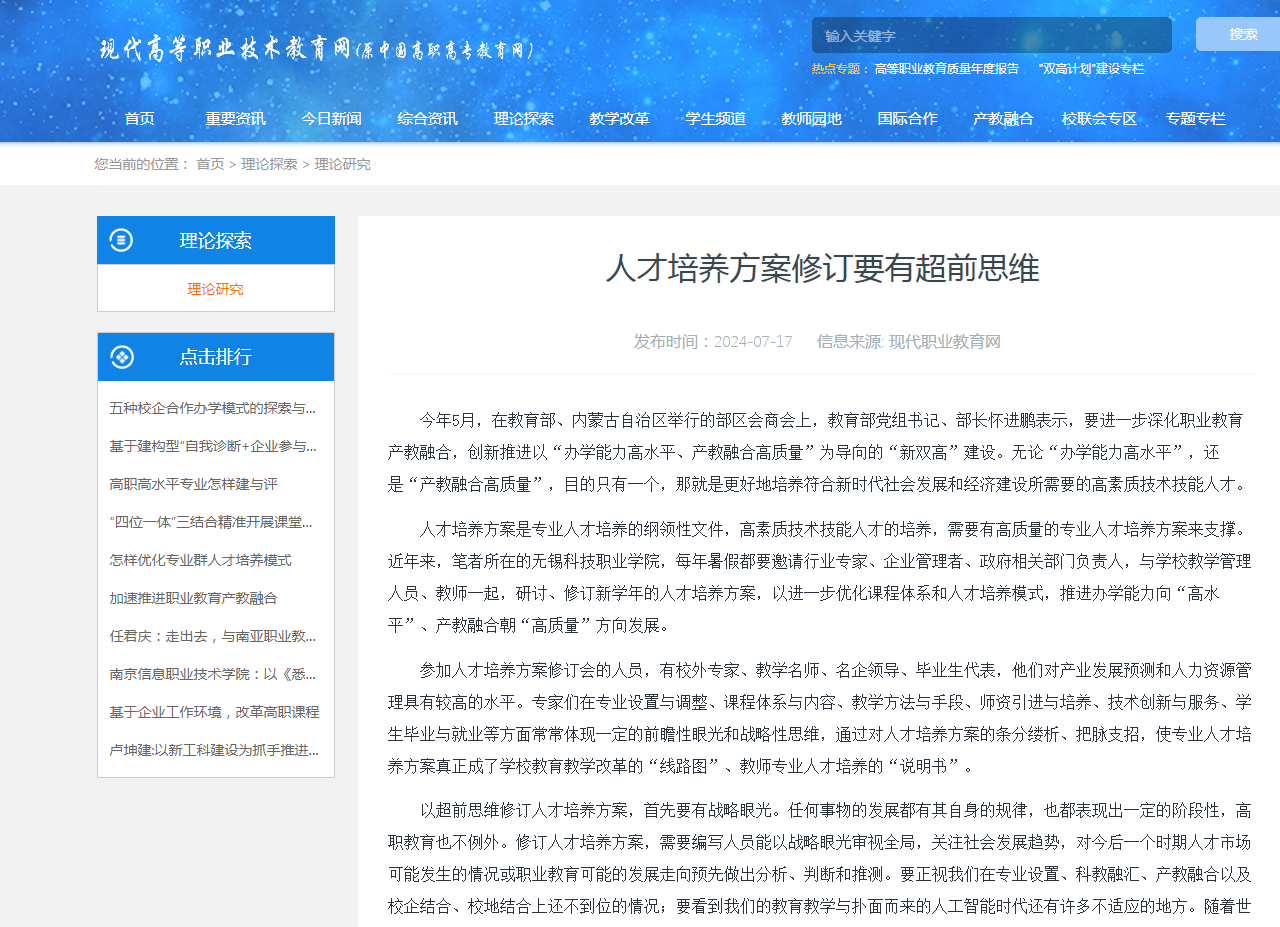The width and height of the screenshot is (1280, 927).
Task: Focus the 输入关键字 search box
Action: [992, 35]
